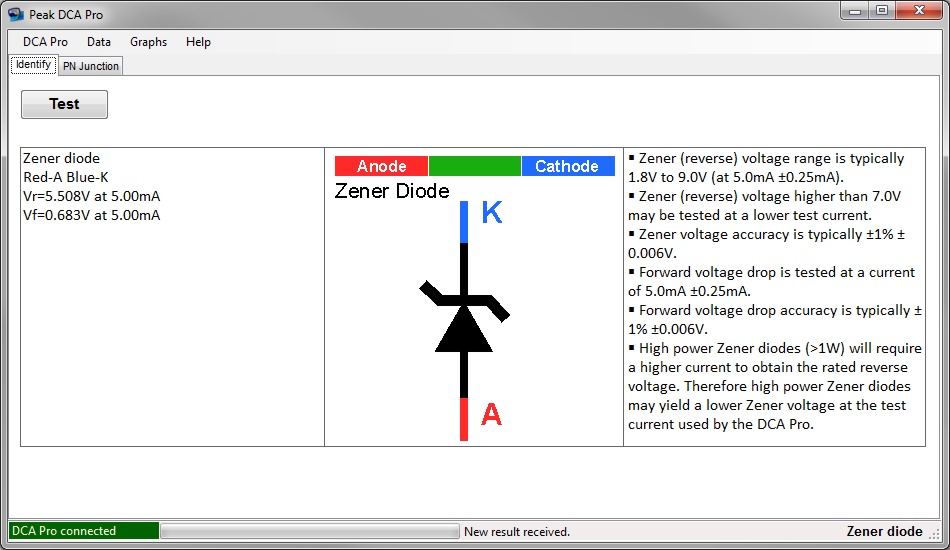
Task: Select the 'Red-A Blue-K' result line
Action: pyautogui.click(x=65, y=177)
